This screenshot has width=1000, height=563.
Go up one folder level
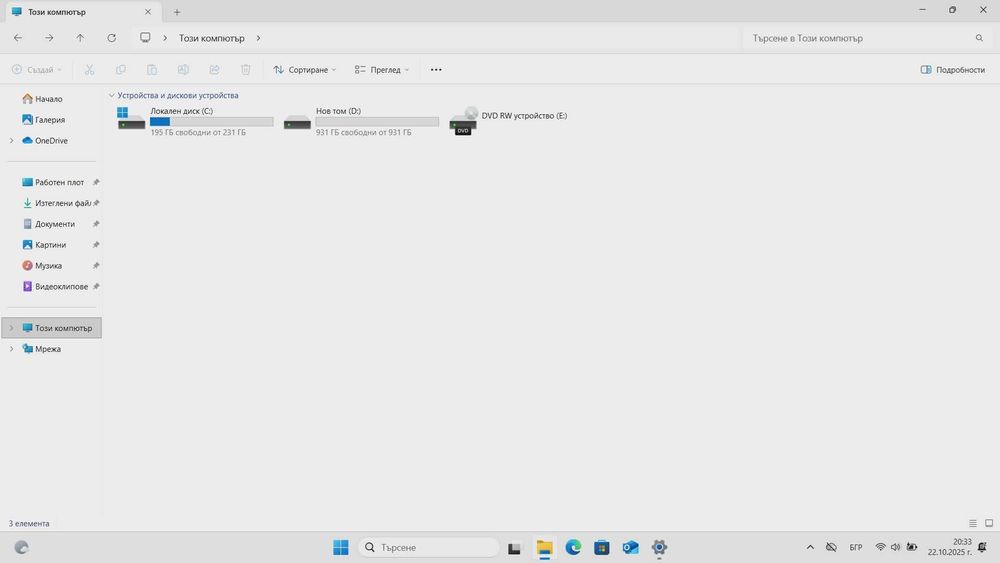[x=80, y=38]
